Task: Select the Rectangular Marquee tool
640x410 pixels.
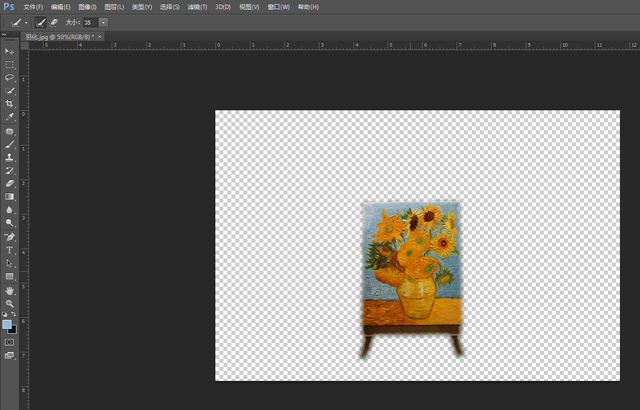Action: (10, 64)
